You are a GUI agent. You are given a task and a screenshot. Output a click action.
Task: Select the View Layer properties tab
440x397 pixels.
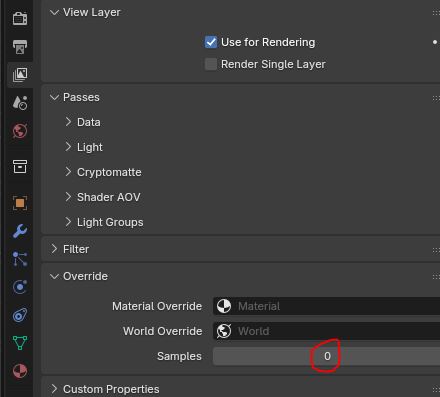(20, 75)
